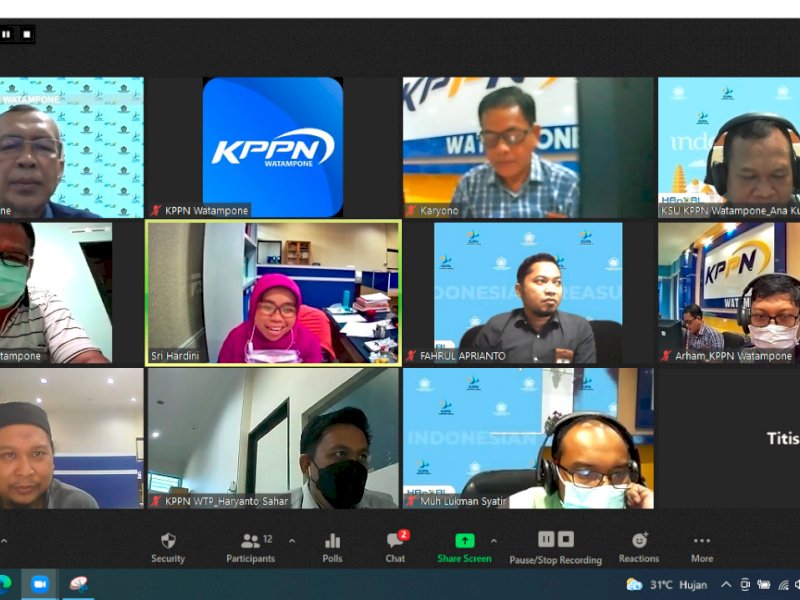Click the top-left pause recording indicator
The image size is (800, 600).
coord(7,34)
